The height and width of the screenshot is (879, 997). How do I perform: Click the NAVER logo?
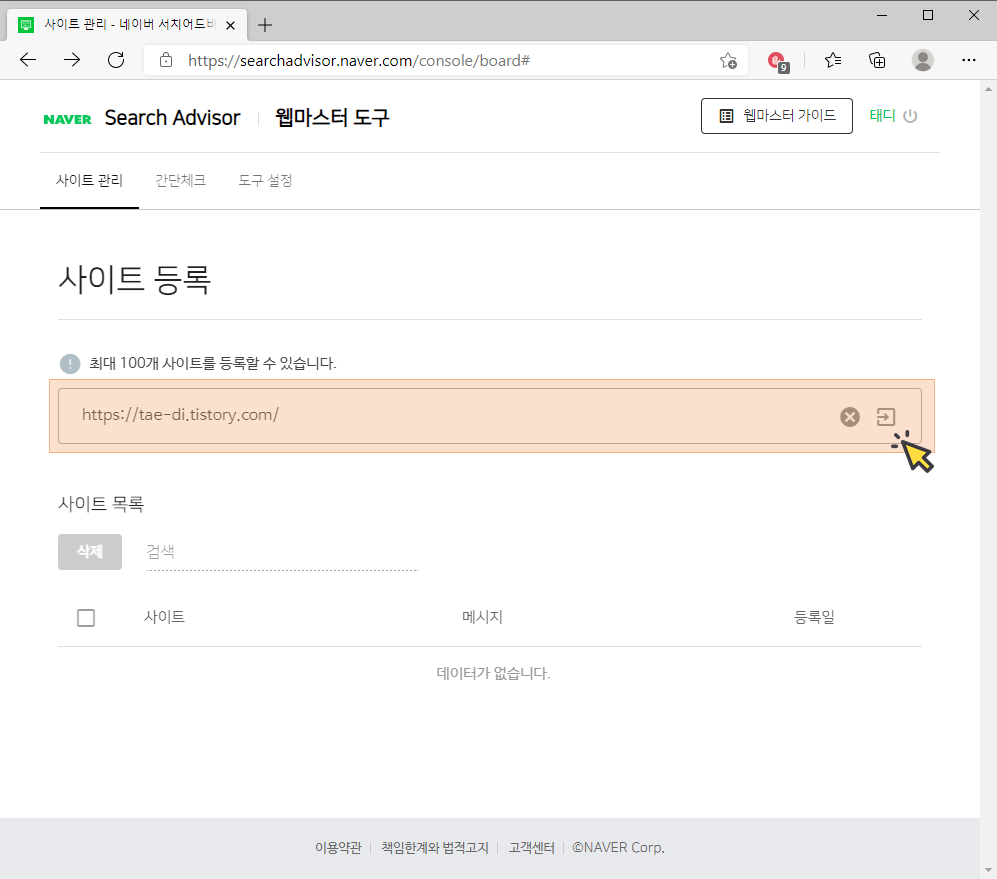point(67,118)
